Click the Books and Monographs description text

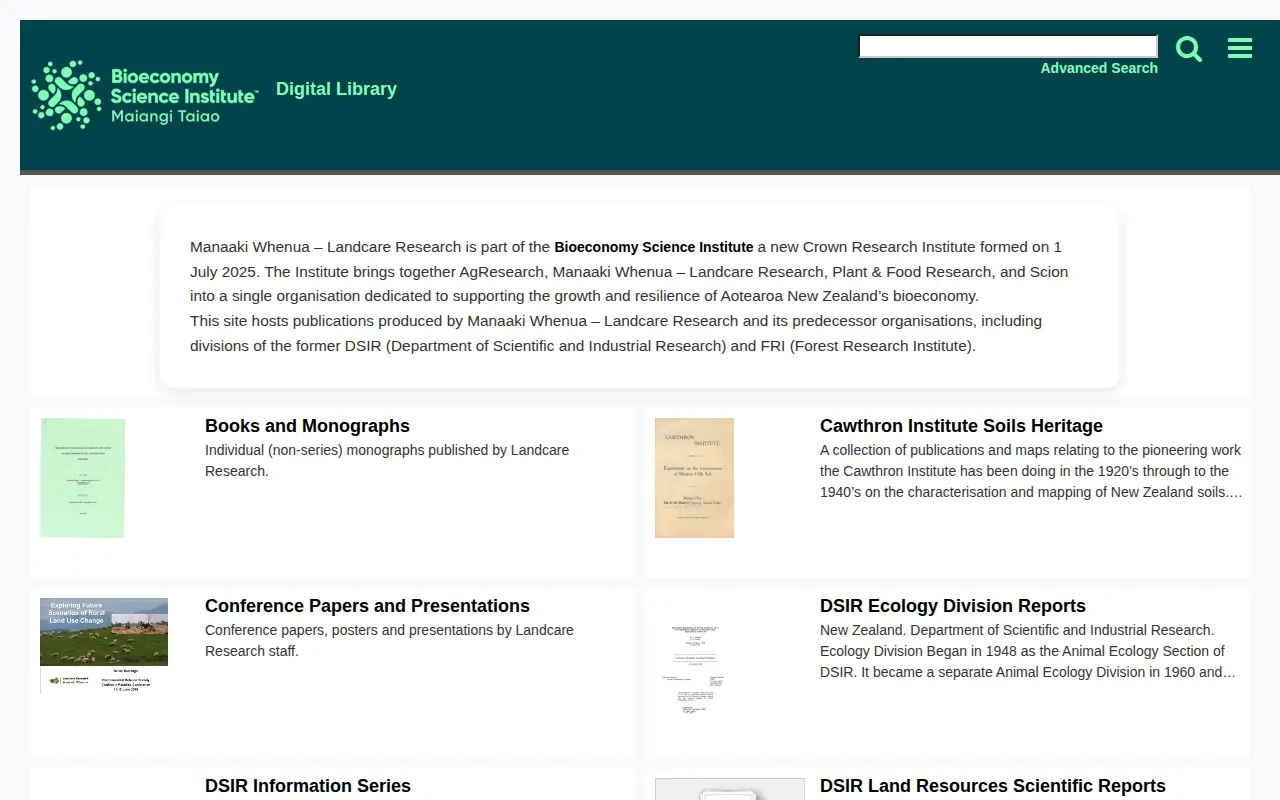tap(387, 460)
